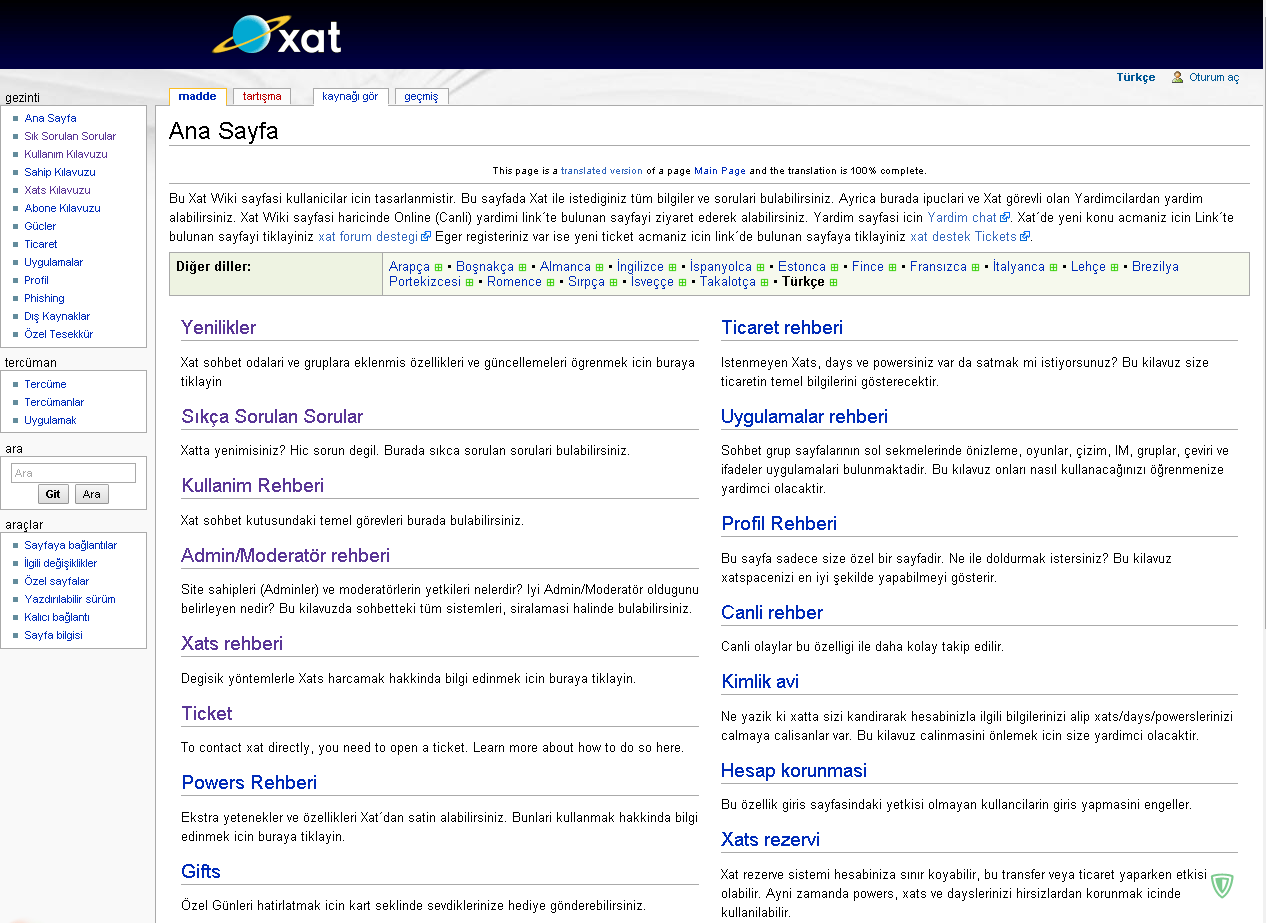1266x923 pixels.
Task: Open the Gifts heading link
Action: tap(201, 871)
